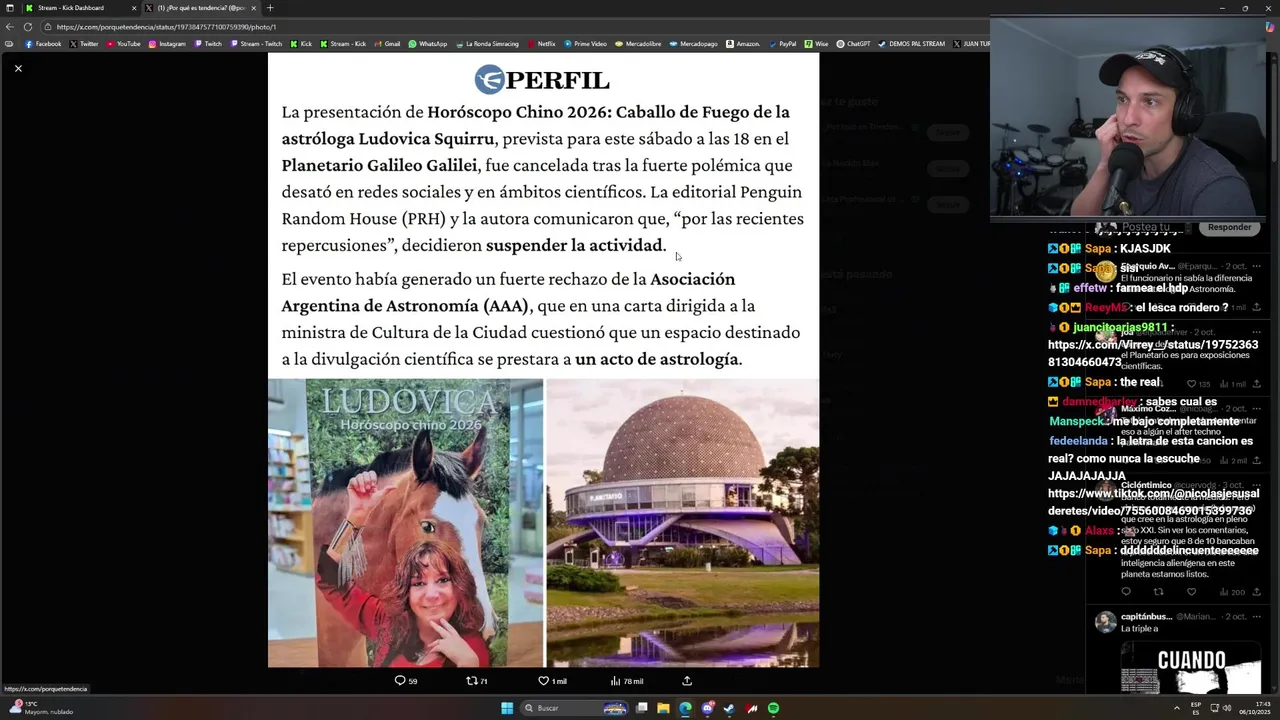This screenshot has width=1280, height=720.
Task: Click the Responder button
Action: click(1229, 227)
